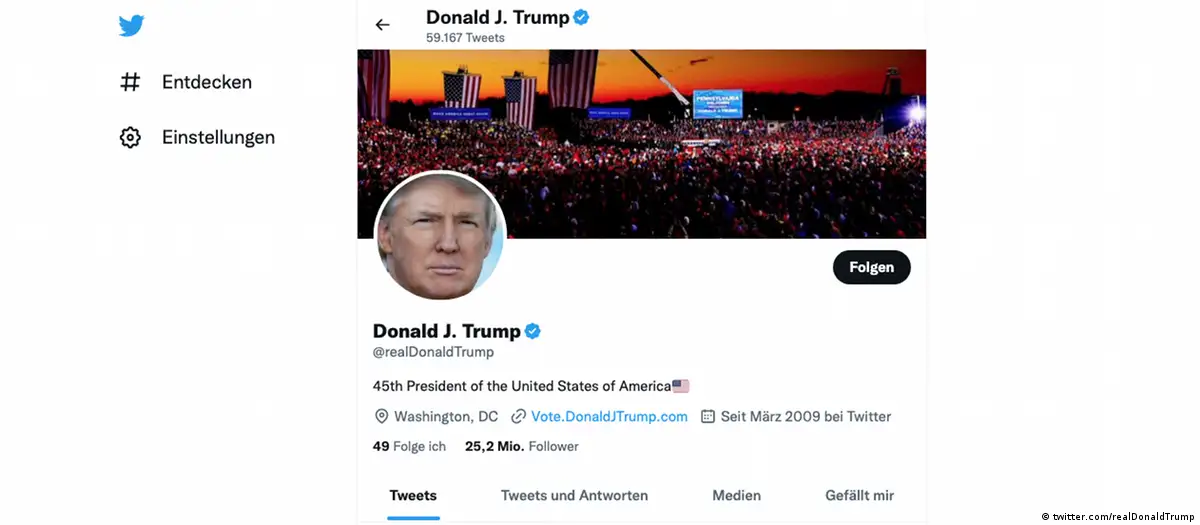Click the Entdecken menu label
The height and width of the screenshot is (525, 1200).
207,82
